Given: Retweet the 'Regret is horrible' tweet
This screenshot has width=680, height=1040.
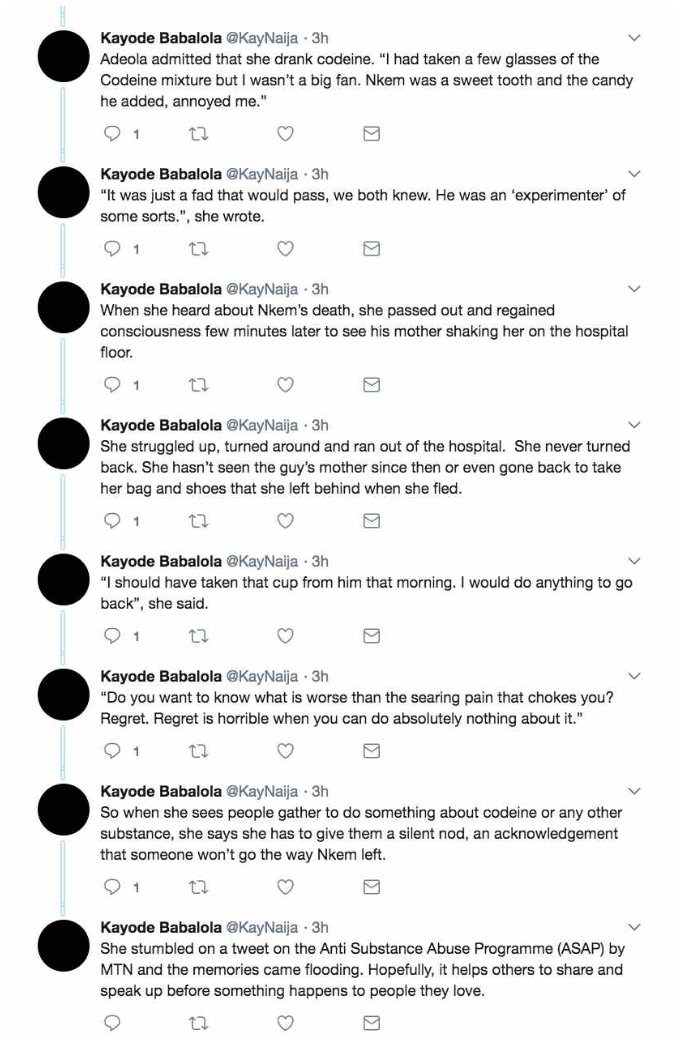Looking at the screenshot, I should (198, 751).
